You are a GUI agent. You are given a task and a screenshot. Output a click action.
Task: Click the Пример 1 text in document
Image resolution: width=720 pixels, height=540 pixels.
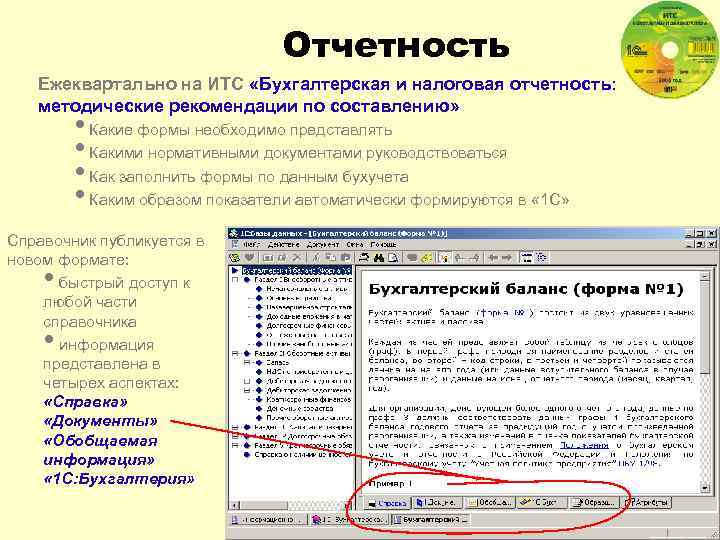tap(390, 484)
